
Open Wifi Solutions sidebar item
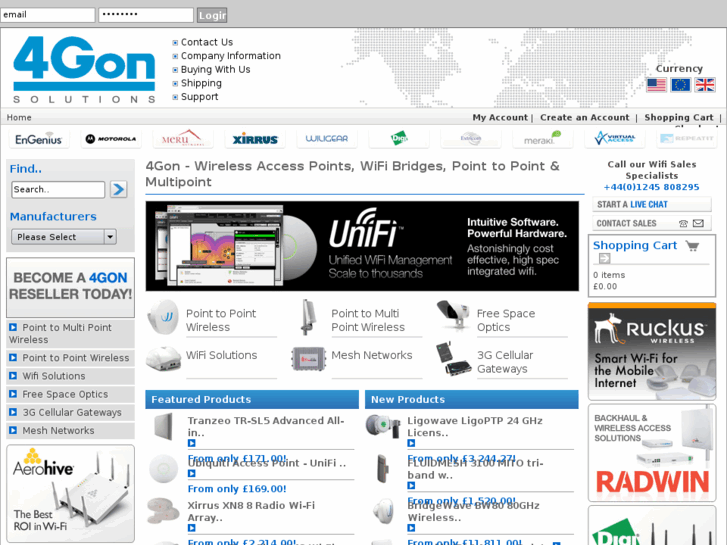coord(70,376)
